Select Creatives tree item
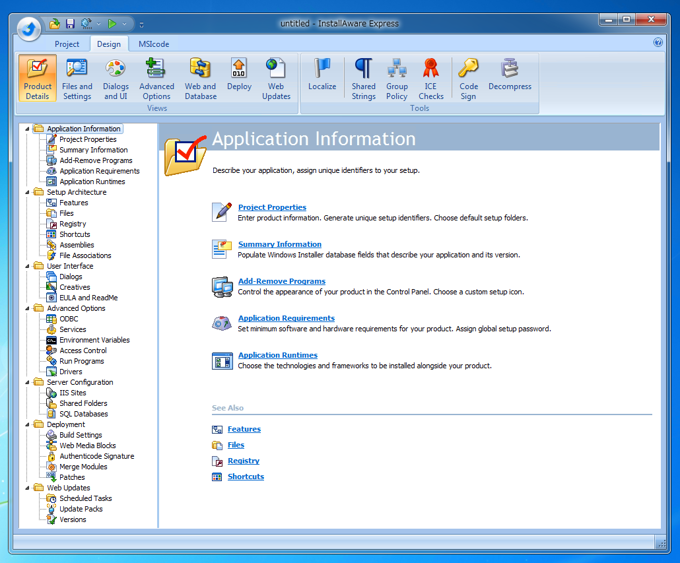The height and width of the screenshot is (563, 680). point(75,287)
